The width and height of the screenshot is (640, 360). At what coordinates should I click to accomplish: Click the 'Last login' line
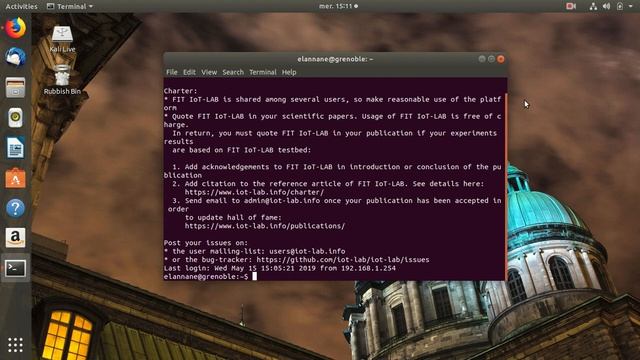pyautogui.click(x=280, y=269)
